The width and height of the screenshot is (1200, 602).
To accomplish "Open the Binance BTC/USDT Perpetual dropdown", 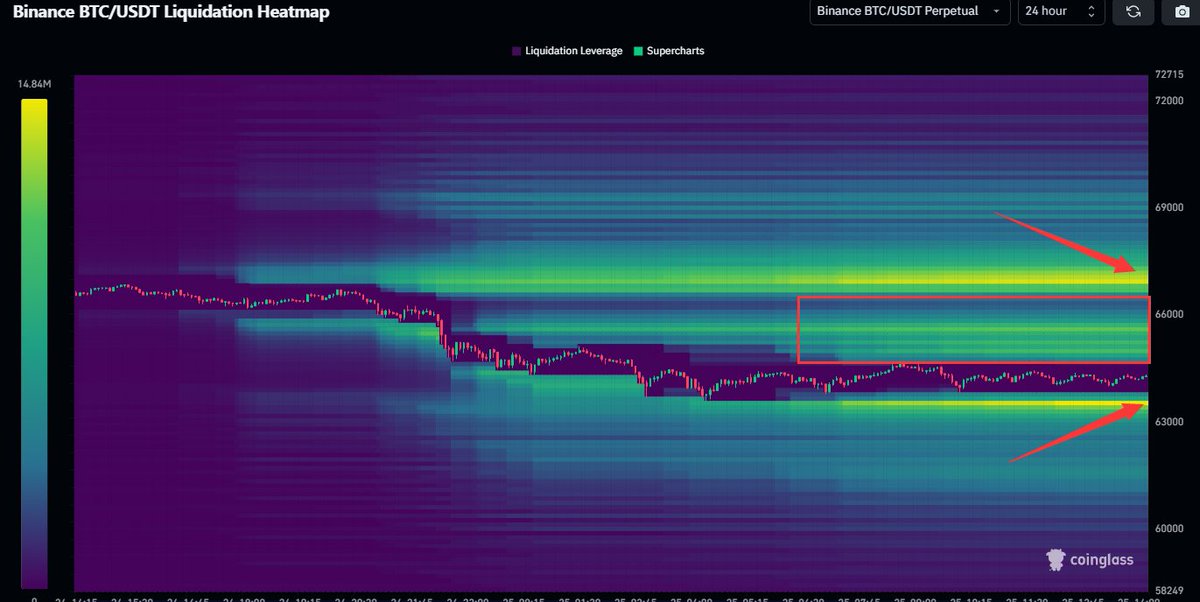I will click(x=909, y=11).
